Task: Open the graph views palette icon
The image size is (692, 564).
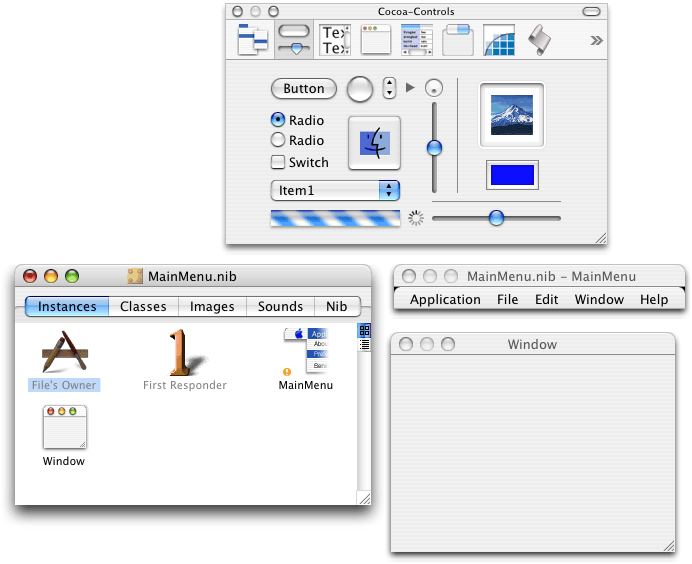Action: tap(499, 40)
